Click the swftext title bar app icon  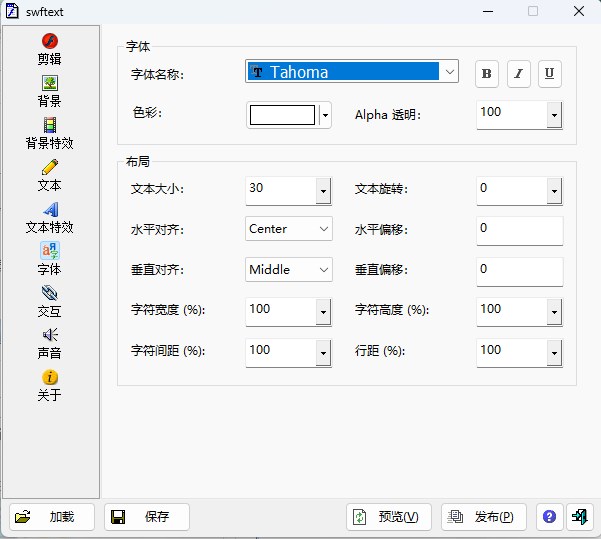pos(12,11)
